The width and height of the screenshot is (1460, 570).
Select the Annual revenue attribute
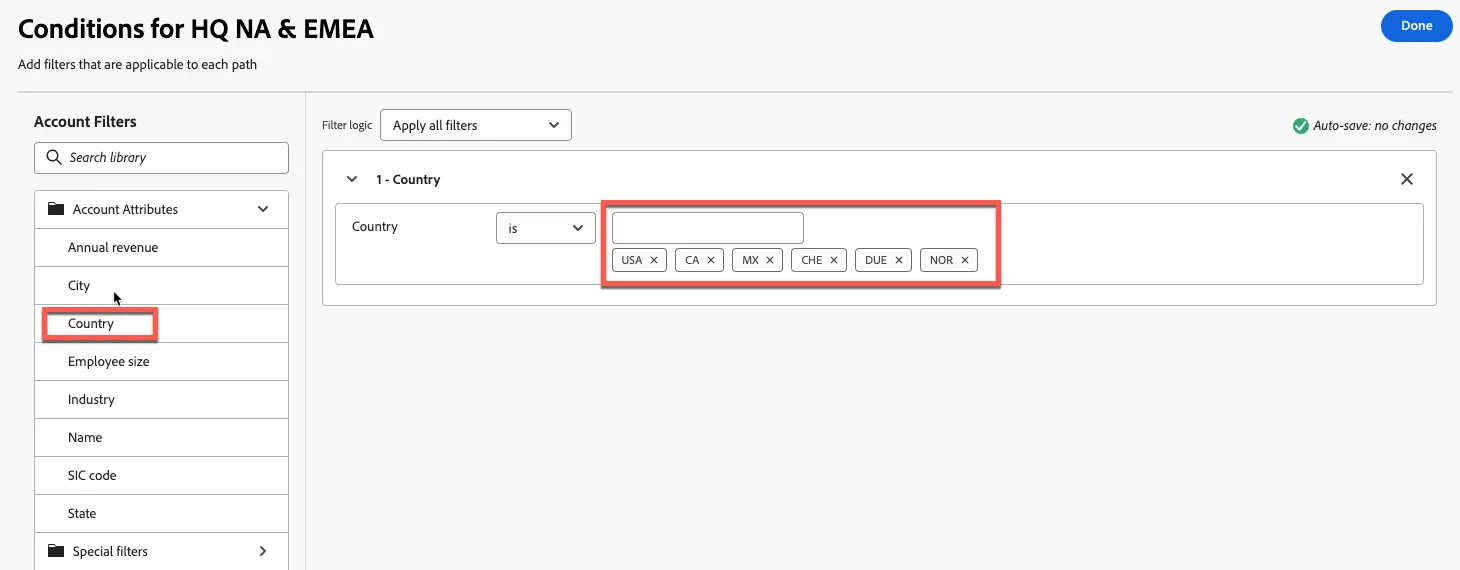(x=161, y=248)
